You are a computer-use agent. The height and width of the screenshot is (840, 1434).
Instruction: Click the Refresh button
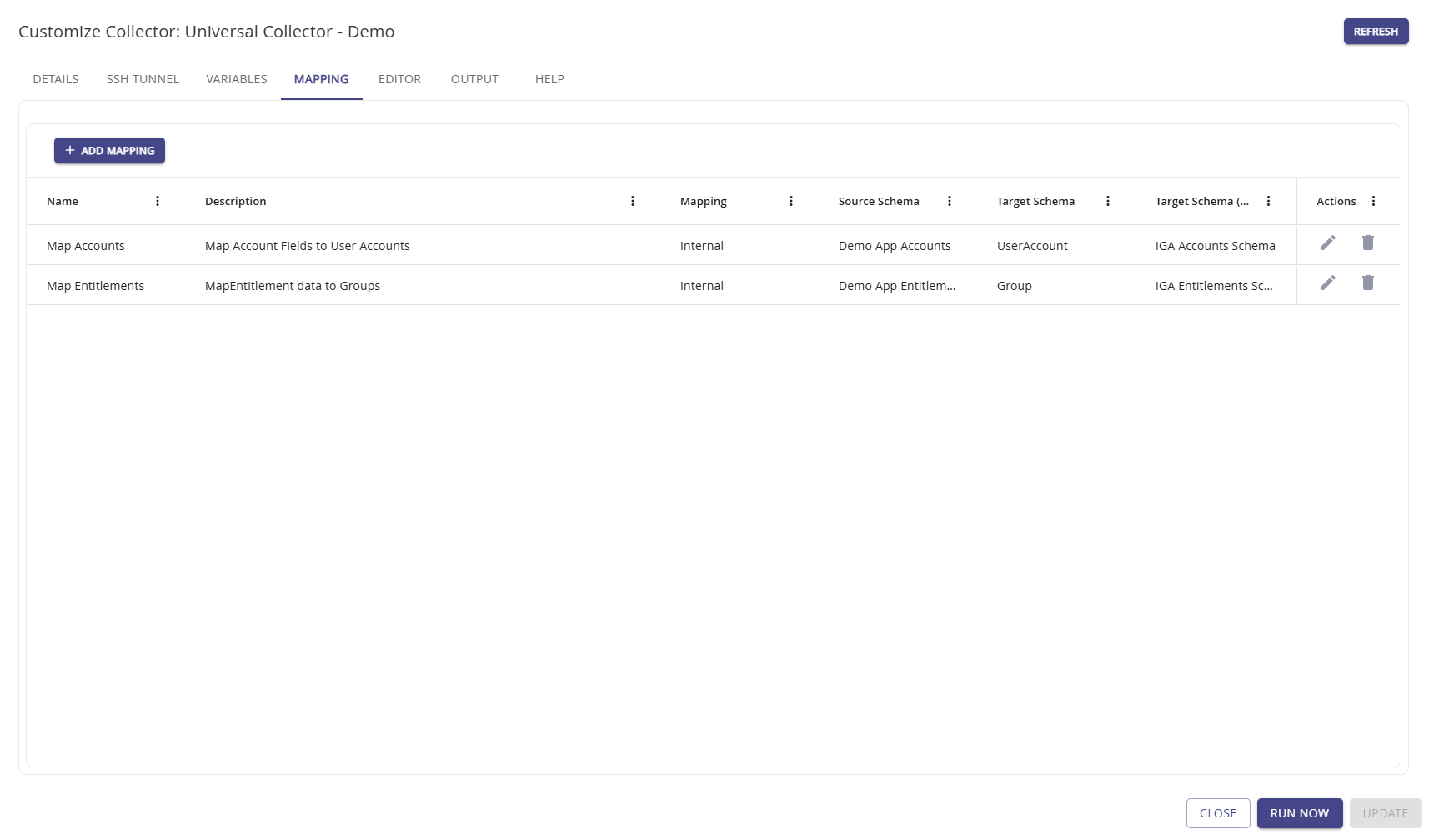[1376, 32]
